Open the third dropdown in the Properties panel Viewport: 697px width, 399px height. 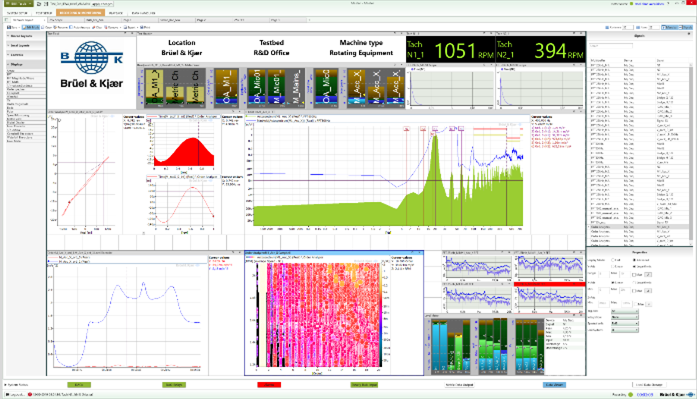(x=625, y=323)
